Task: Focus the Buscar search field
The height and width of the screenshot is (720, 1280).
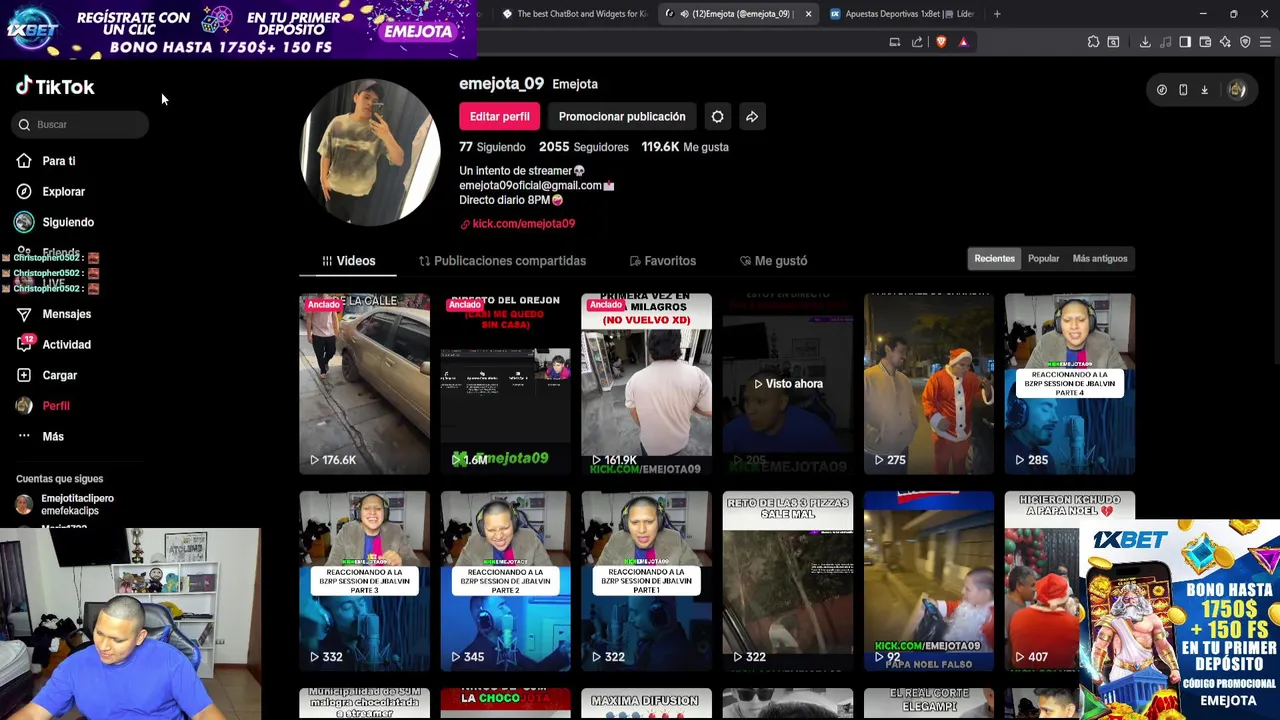Action: (82, 124)
